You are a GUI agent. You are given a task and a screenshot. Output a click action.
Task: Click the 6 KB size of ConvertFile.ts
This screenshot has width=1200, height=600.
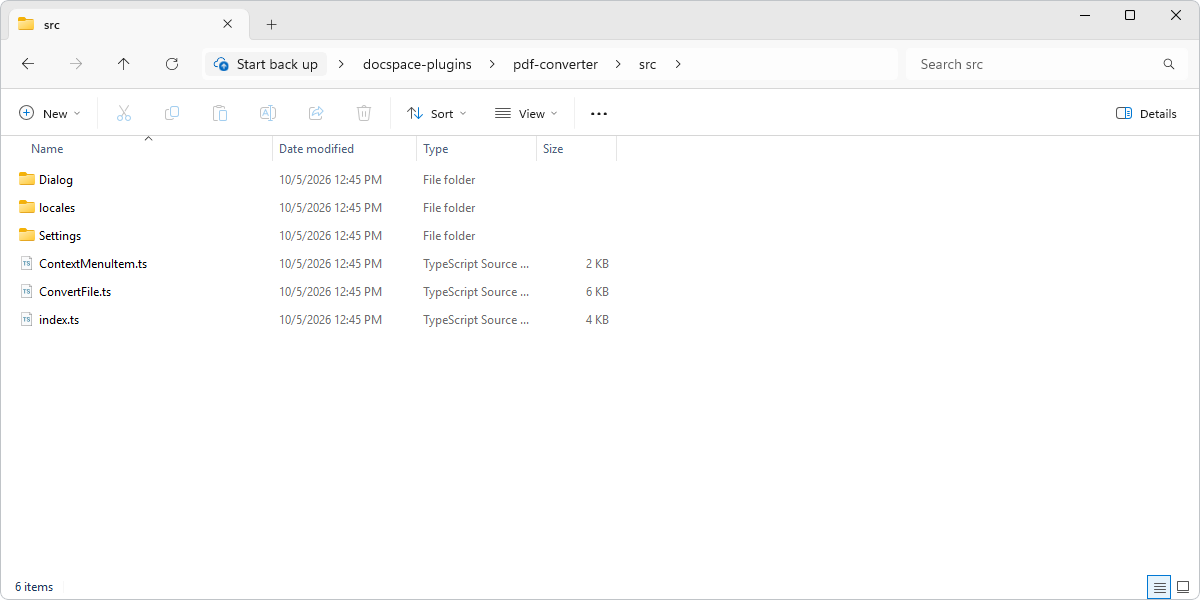[597, 292]
